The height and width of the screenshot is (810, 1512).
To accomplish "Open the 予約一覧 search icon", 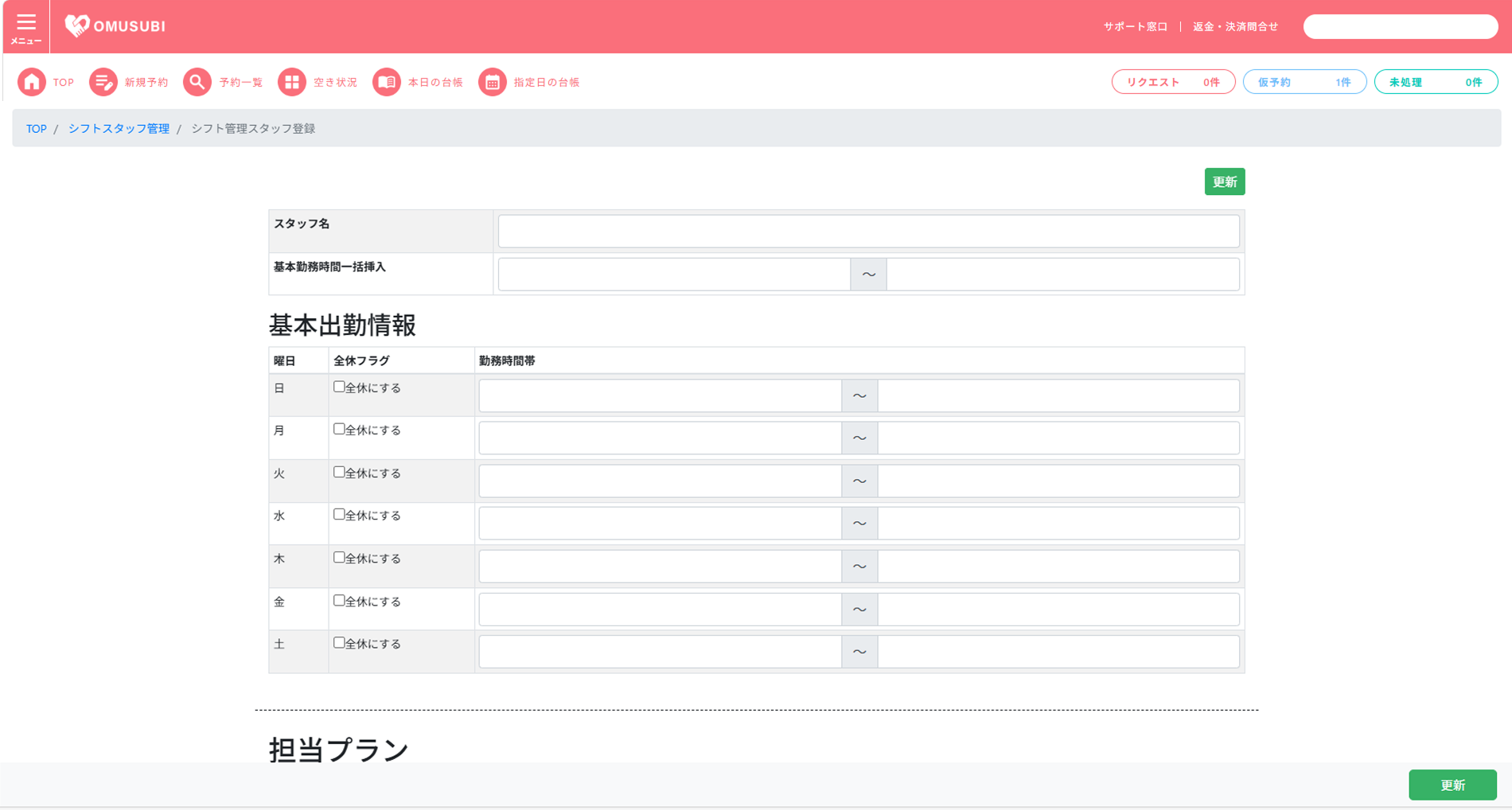I will click(197, 82).
